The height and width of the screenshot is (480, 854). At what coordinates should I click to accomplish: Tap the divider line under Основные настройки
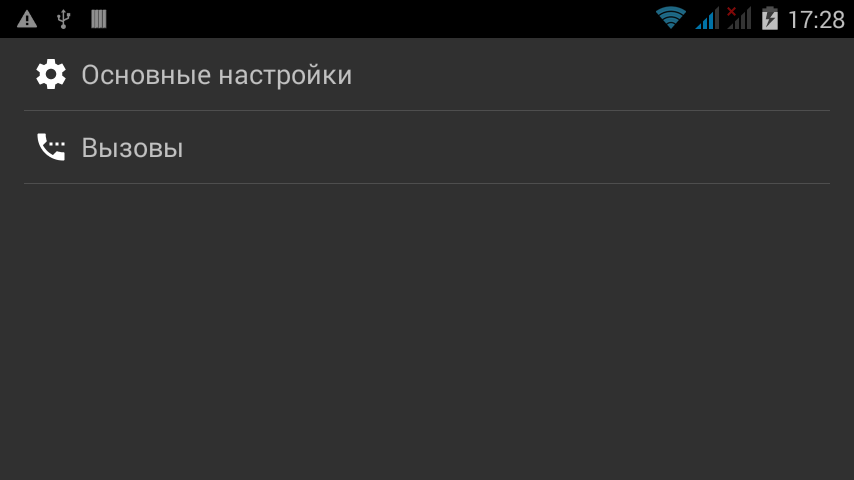427,111
